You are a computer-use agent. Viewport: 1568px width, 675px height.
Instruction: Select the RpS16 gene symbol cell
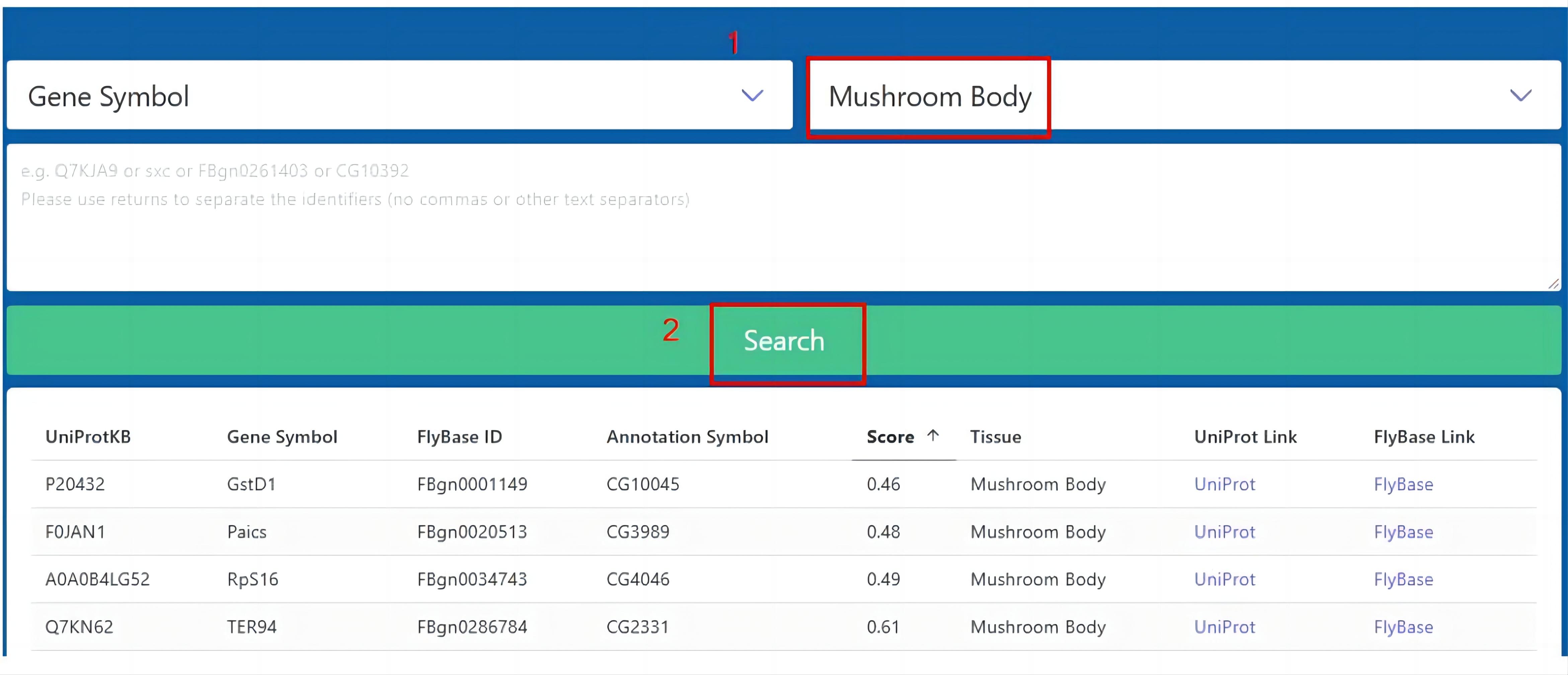click(252, 580)
